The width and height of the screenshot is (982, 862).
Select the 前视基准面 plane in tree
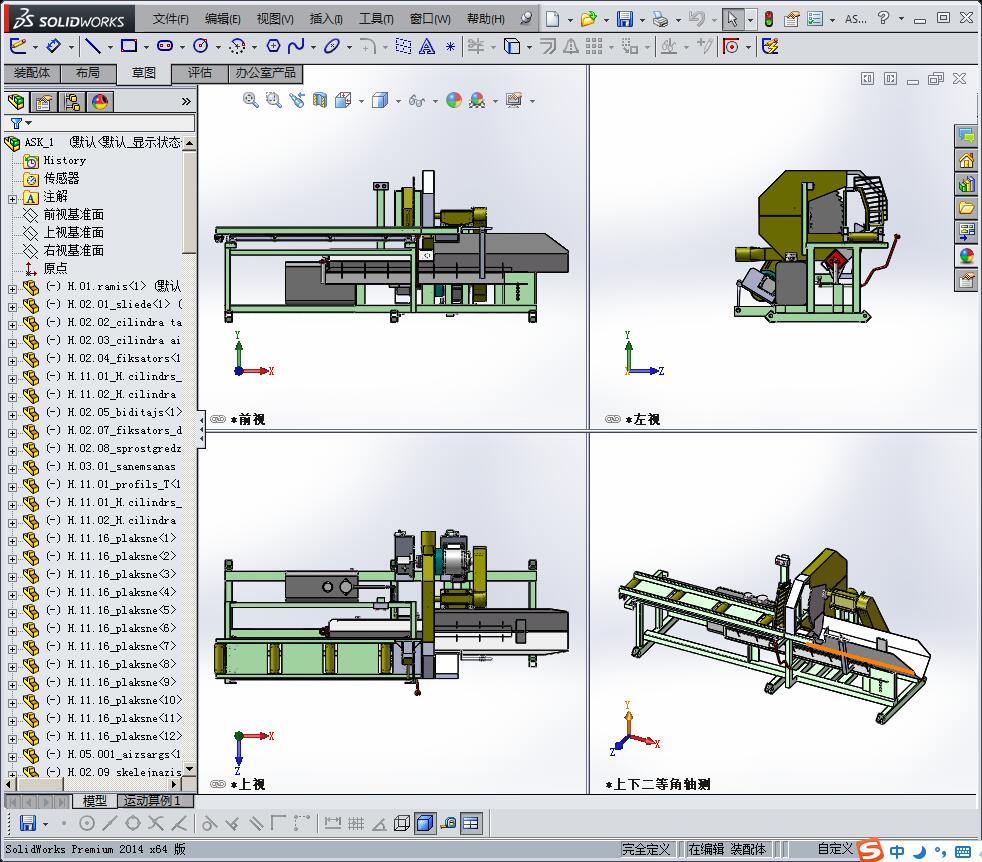click(x=73, y=215)
